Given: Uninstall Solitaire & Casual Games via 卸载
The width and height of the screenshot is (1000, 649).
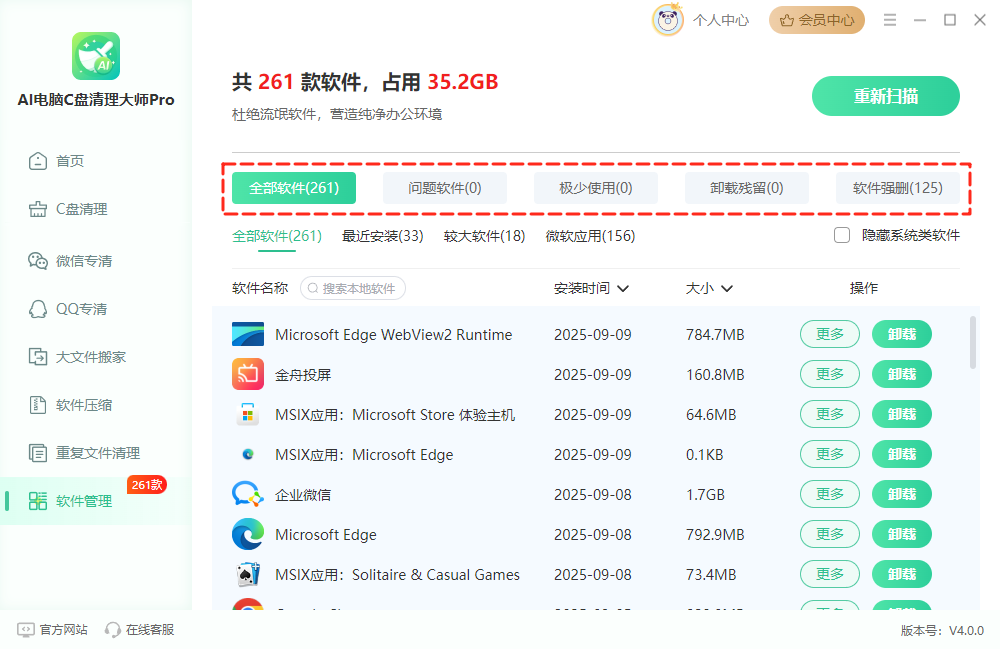Looking at the screenshot, I should click(x=902, y=574).
